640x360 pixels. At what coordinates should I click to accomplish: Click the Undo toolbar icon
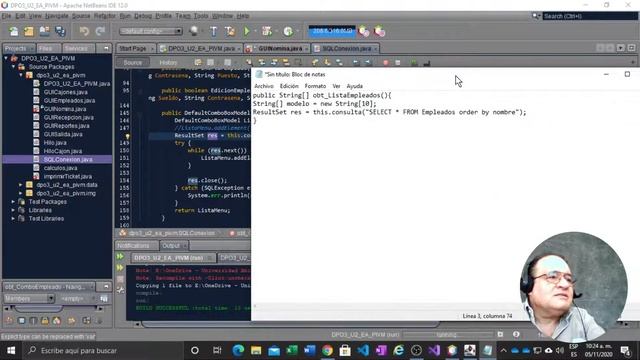pyautogui.click(x=84, y=31)
